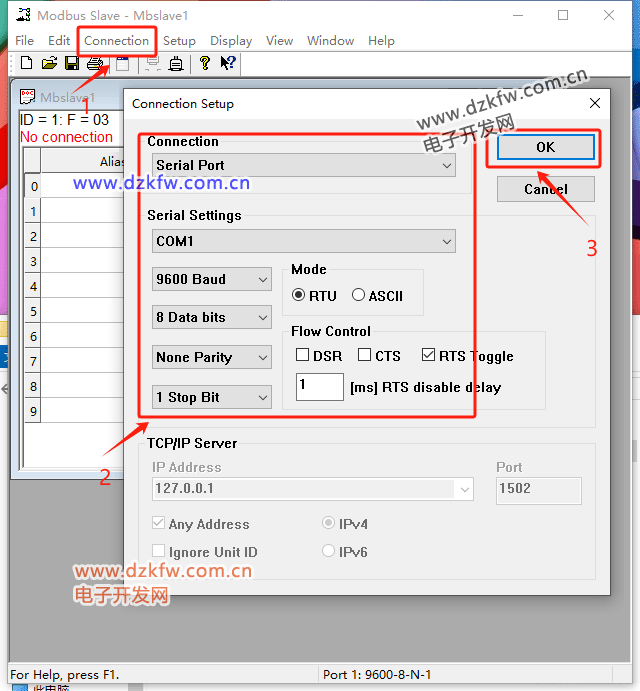The image size is (640, 691).
Task: Click the RTS disable delay input field
Action: pyautogui.click(x=319, y=387)
